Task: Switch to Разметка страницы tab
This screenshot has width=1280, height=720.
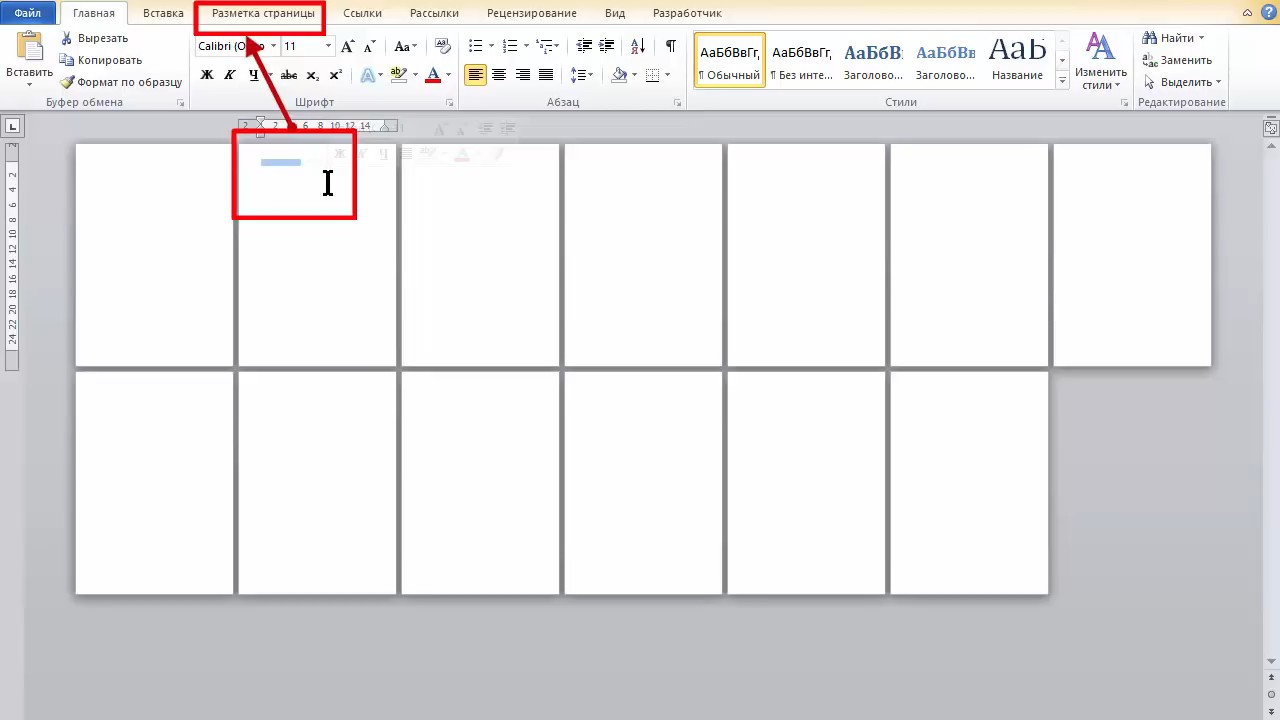Action: [x=263, y=13]
